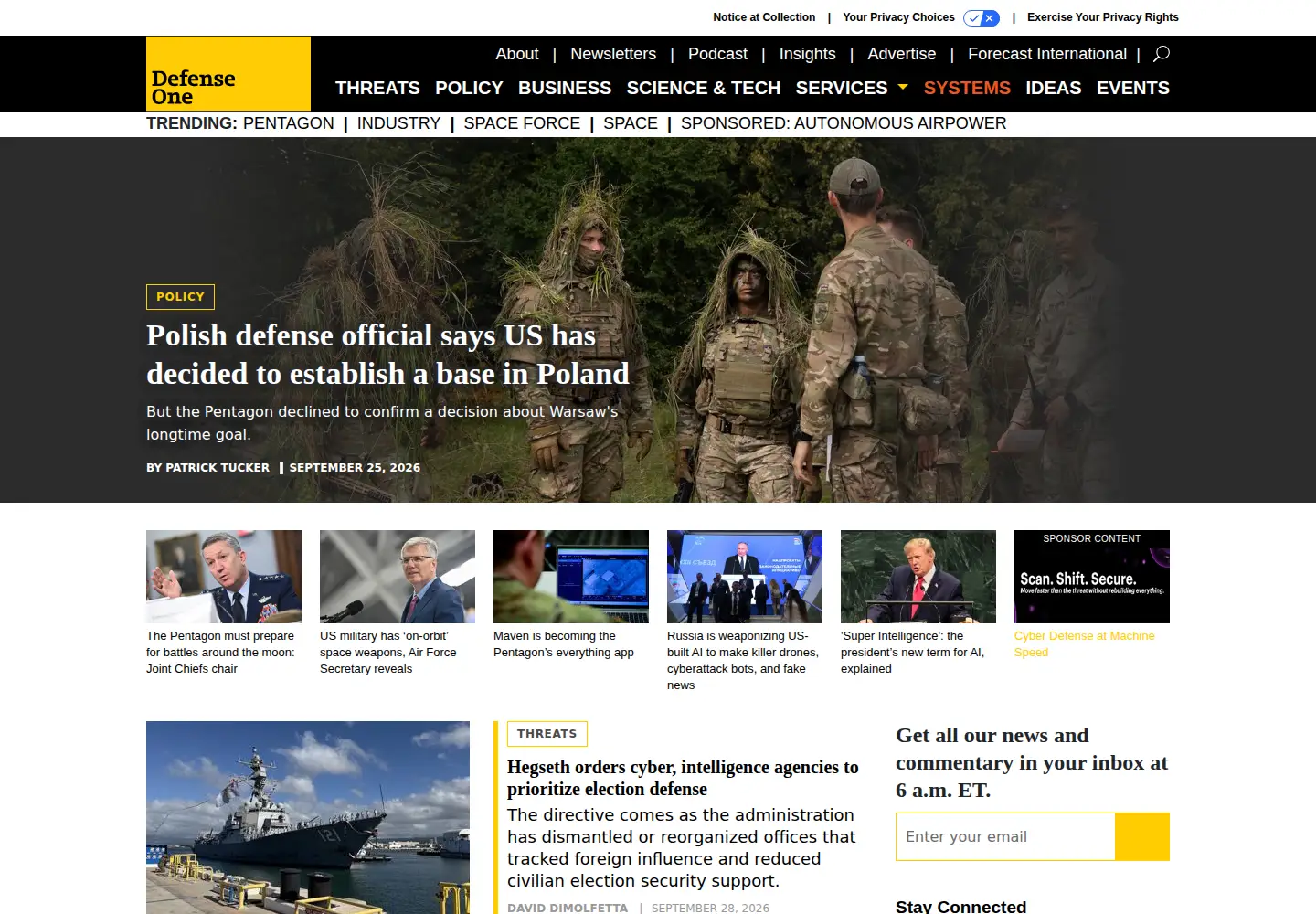Image resolution: width=1316 pixels, height=914 pixels.
Task: Expand the Services dropdown arrow
Action: click(903, 87)
